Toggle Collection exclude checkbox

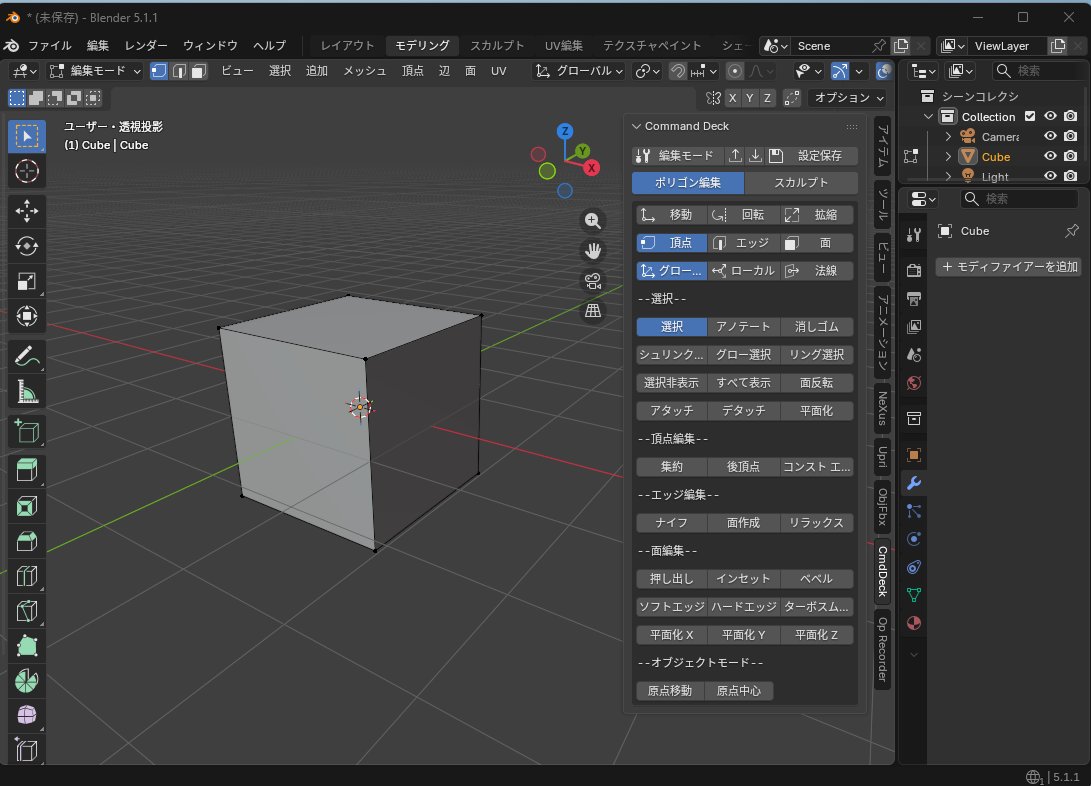(x=1030, y=116)
